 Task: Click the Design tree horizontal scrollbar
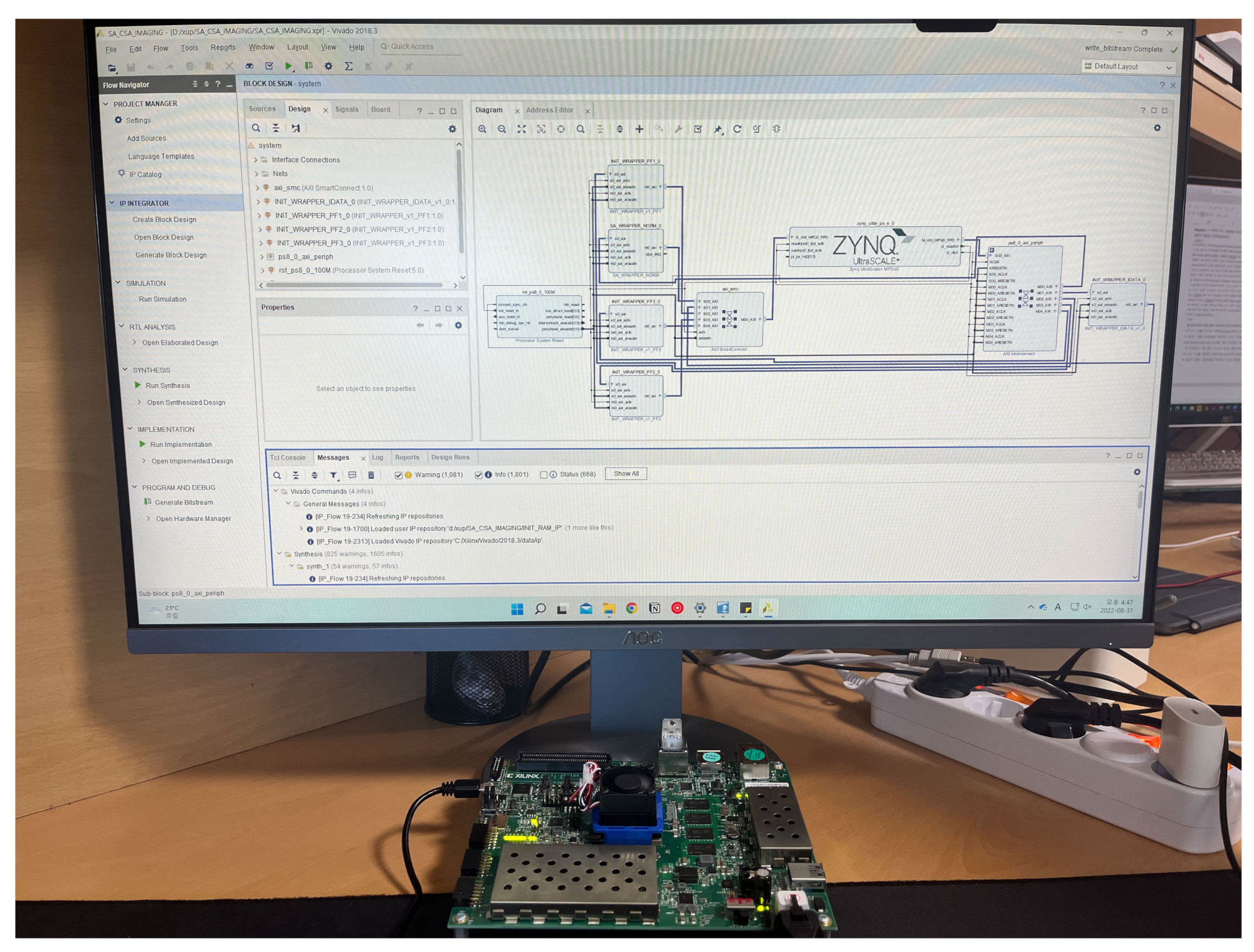click(354, 285)
